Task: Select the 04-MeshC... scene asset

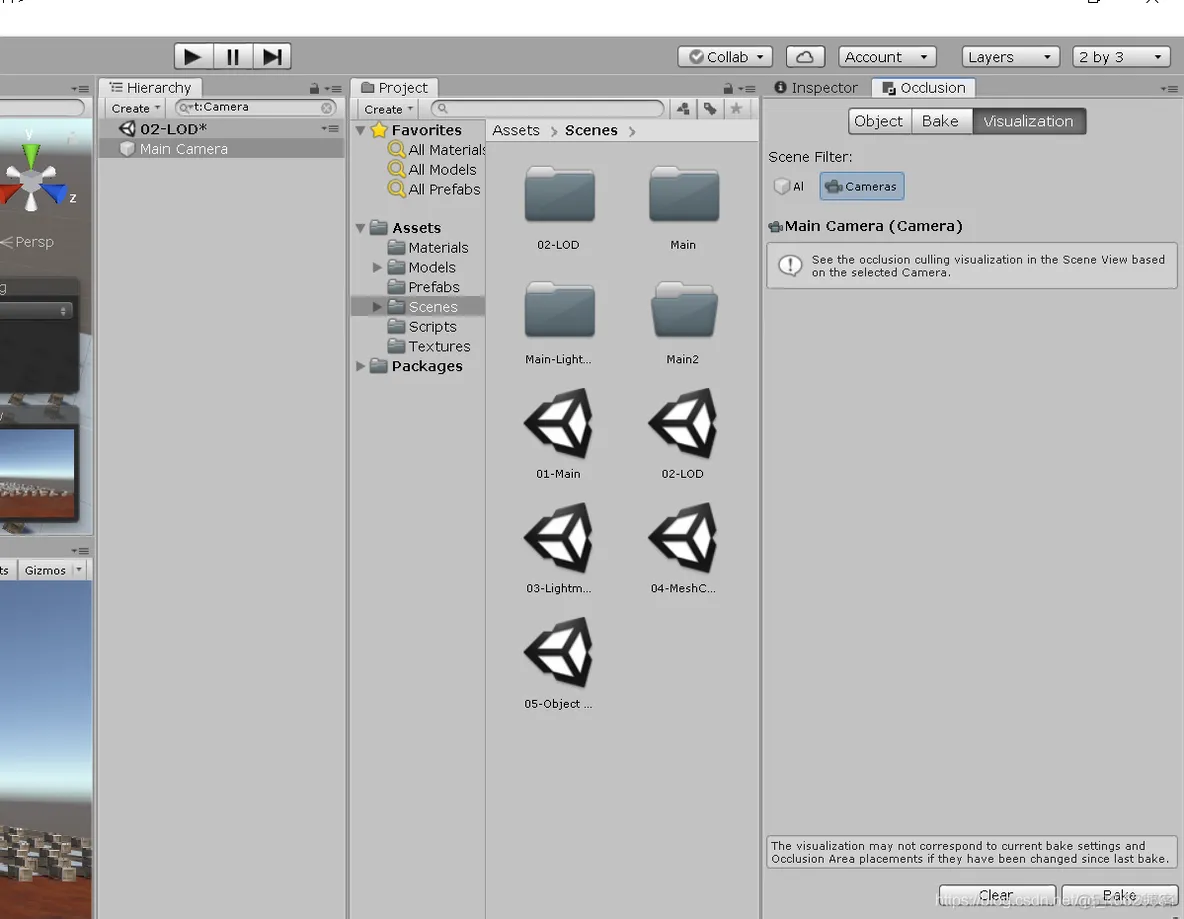Action: click(x=683, y=538)
